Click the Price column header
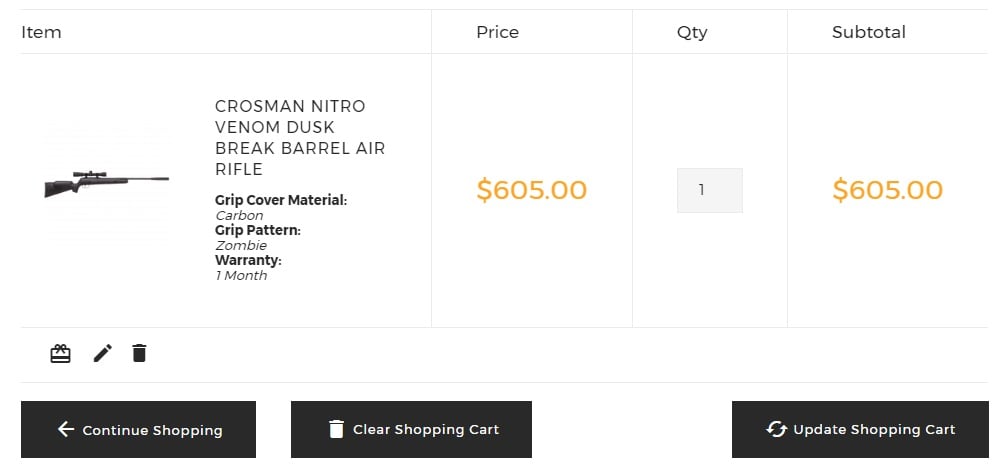Screen dimensions: 1001x467 tap(497, 32)
